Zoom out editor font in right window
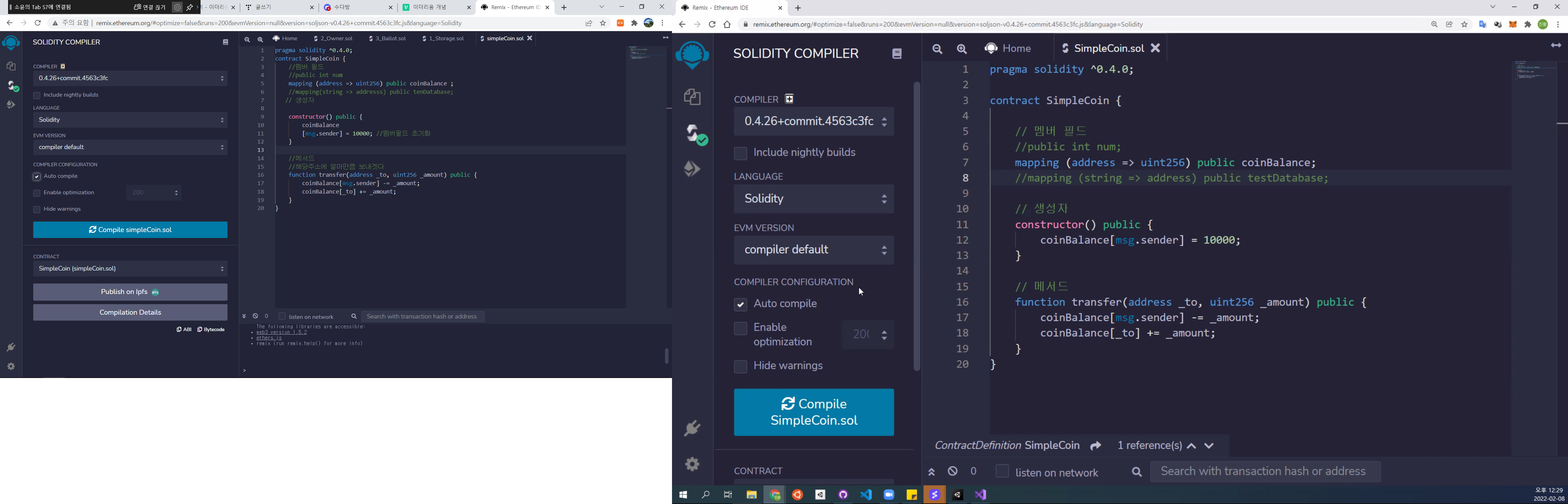The height and width of the screenshot is (504, 1568). [937, 49]
